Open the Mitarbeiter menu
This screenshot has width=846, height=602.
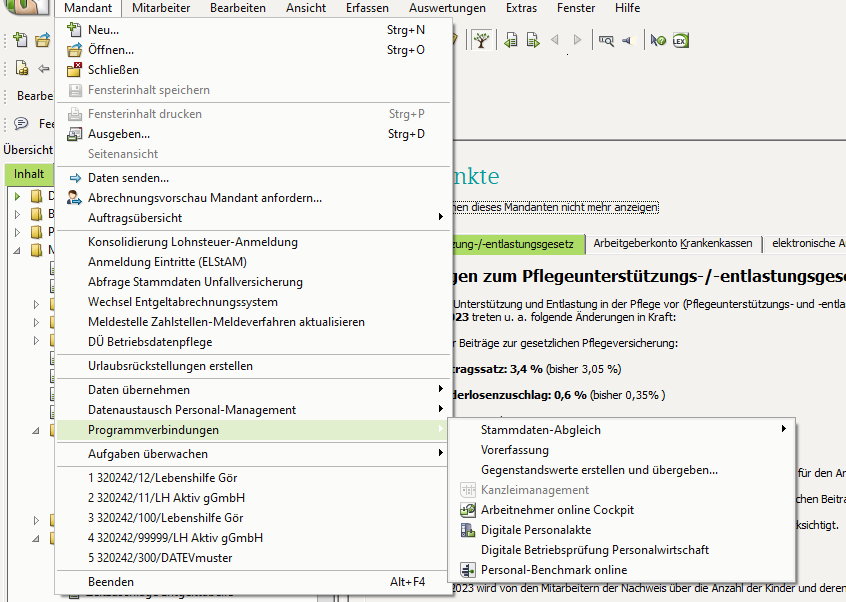click(161, 8)
